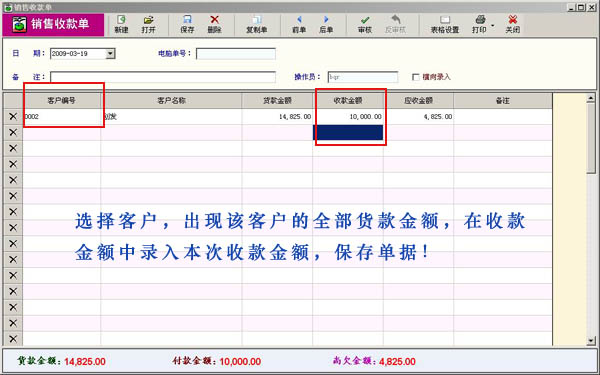600x375 pixels.
Task: Click the 操作员 operator field
Action: pyautogui.click(x=363, y=77)
